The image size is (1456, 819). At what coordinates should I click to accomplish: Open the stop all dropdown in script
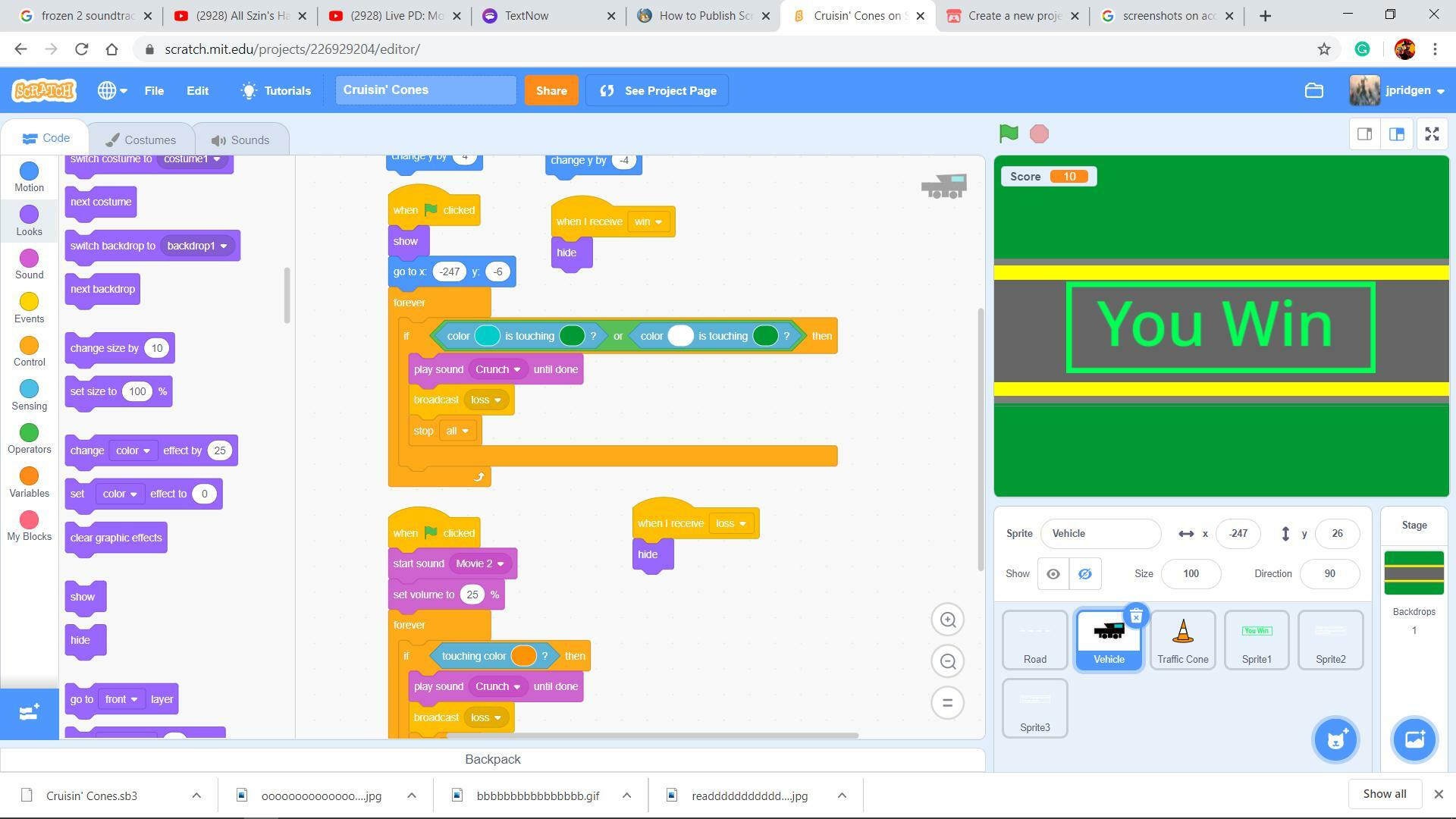457,431
